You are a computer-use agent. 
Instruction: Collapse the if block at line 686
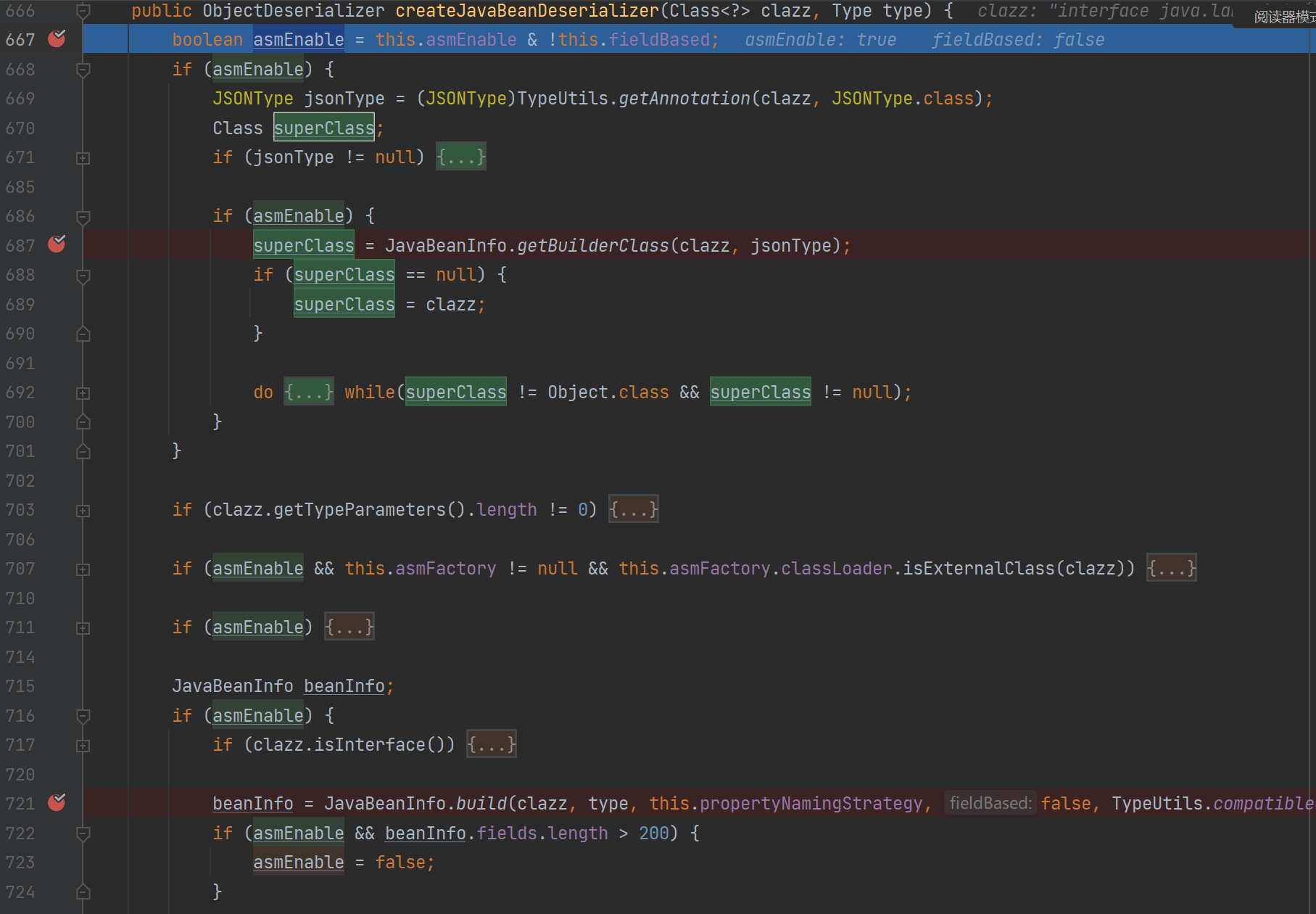coord(83,217)
